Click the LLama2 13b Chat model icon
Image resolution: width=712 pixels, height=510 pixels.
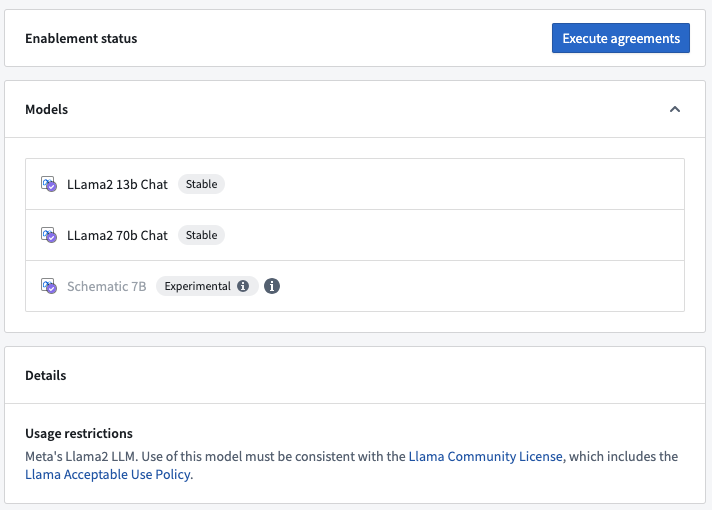coord(49,184)
